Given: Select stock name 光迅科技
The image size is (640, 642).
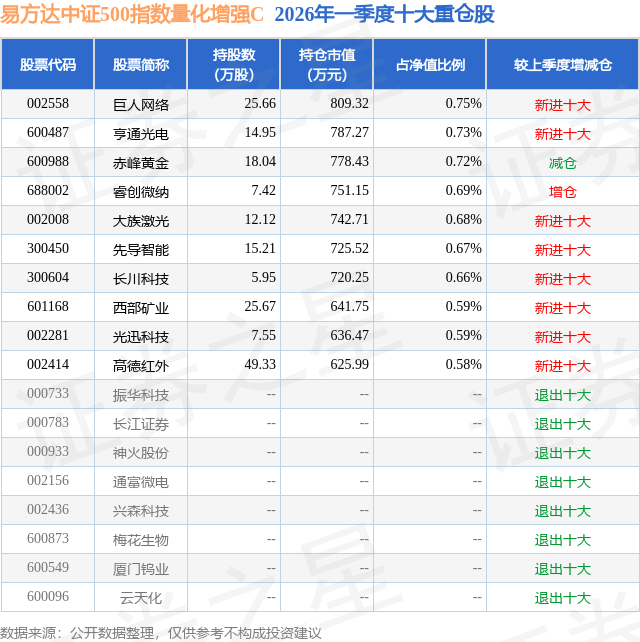Looking at the screenshot, I should coord(141,337).
